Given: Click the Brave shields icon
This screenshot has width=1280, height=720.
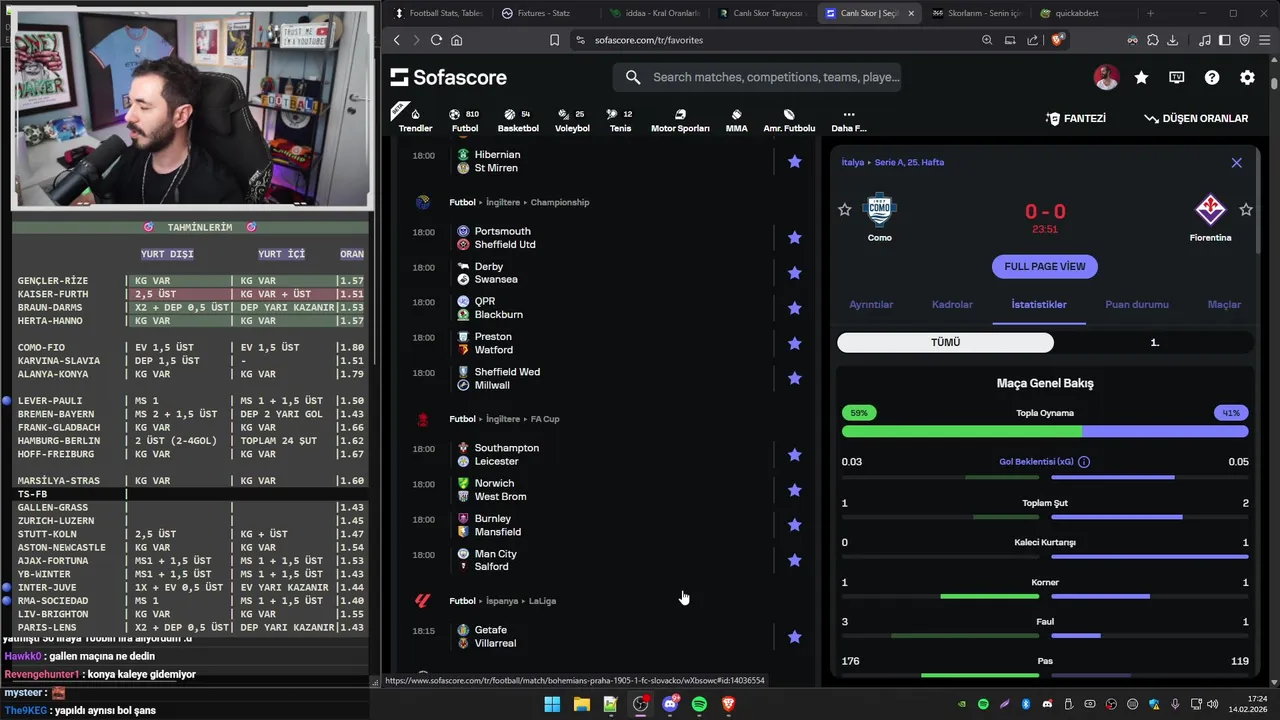Looking at the screenshot, I should coord(1058,40).
